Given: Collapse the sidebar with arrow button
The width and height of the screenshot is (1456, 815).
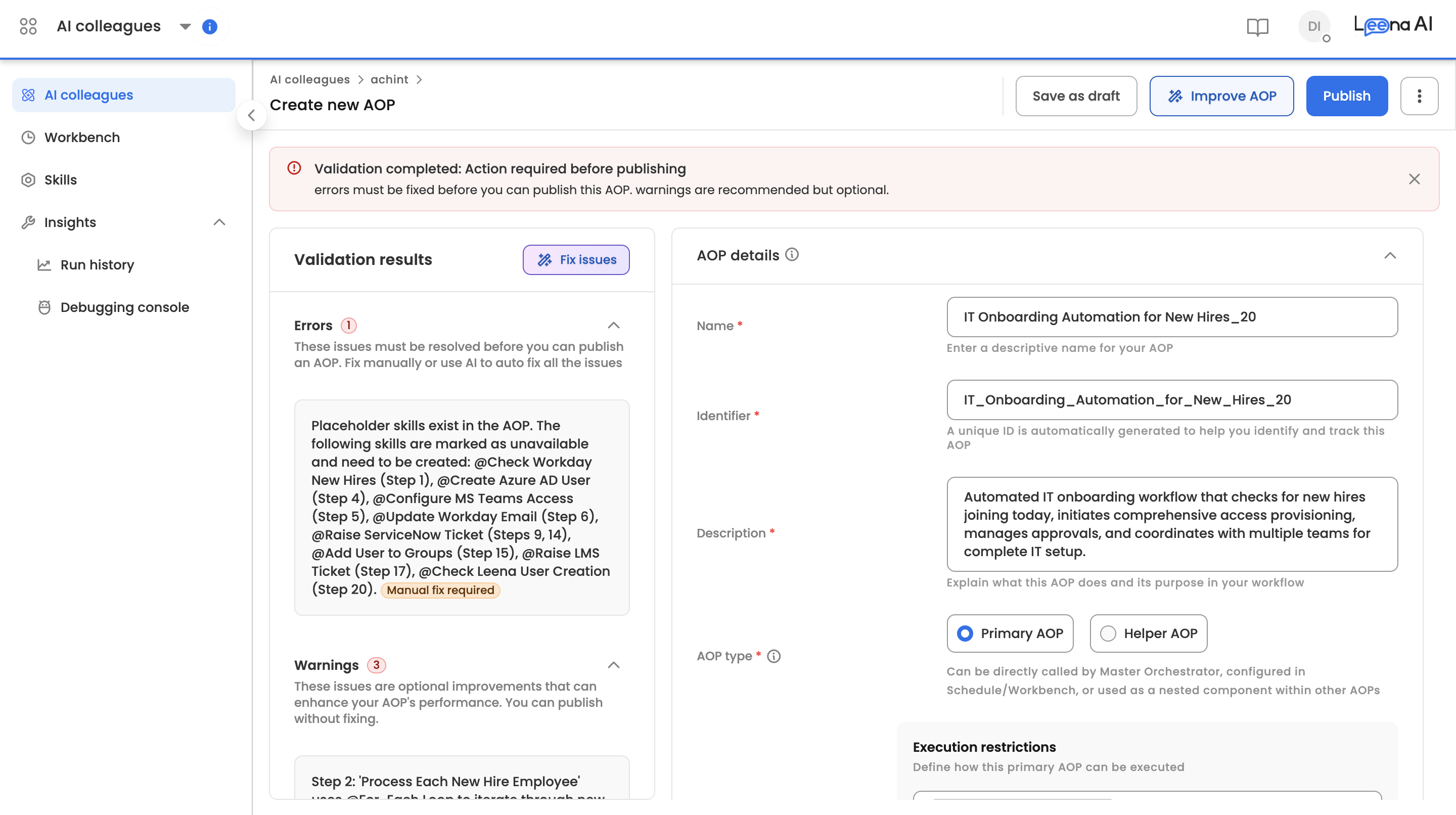Looking at the screenshot, I should click(x=252, y=115).
